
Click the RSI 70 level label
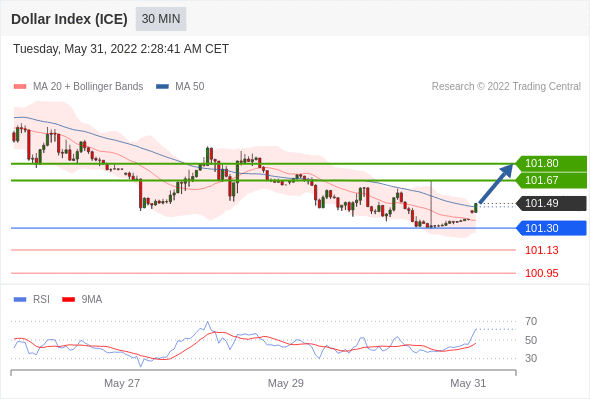click(531, 321)
